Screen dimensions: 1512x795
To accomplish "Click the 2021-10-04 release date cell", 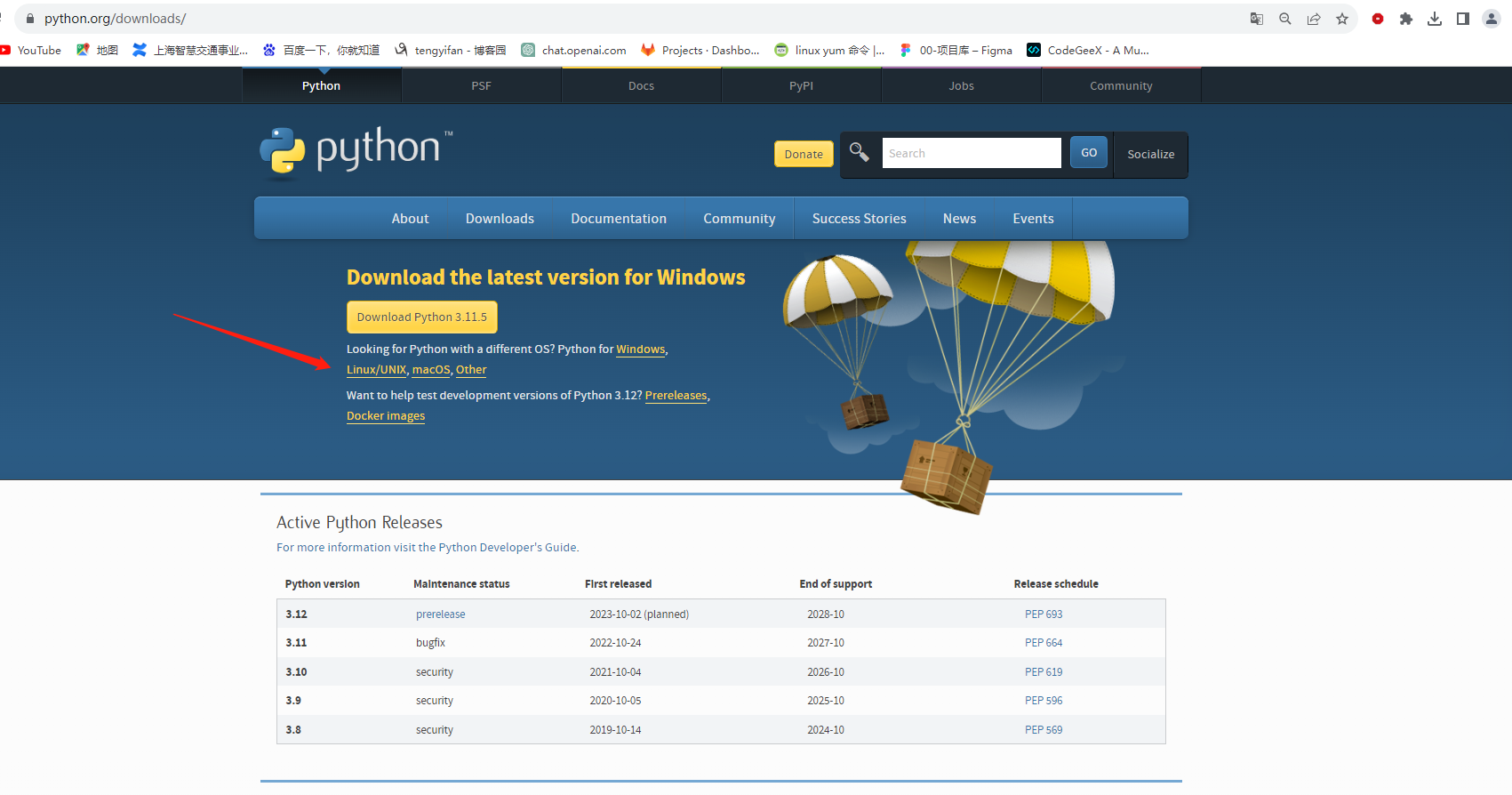I will (615, 672).
